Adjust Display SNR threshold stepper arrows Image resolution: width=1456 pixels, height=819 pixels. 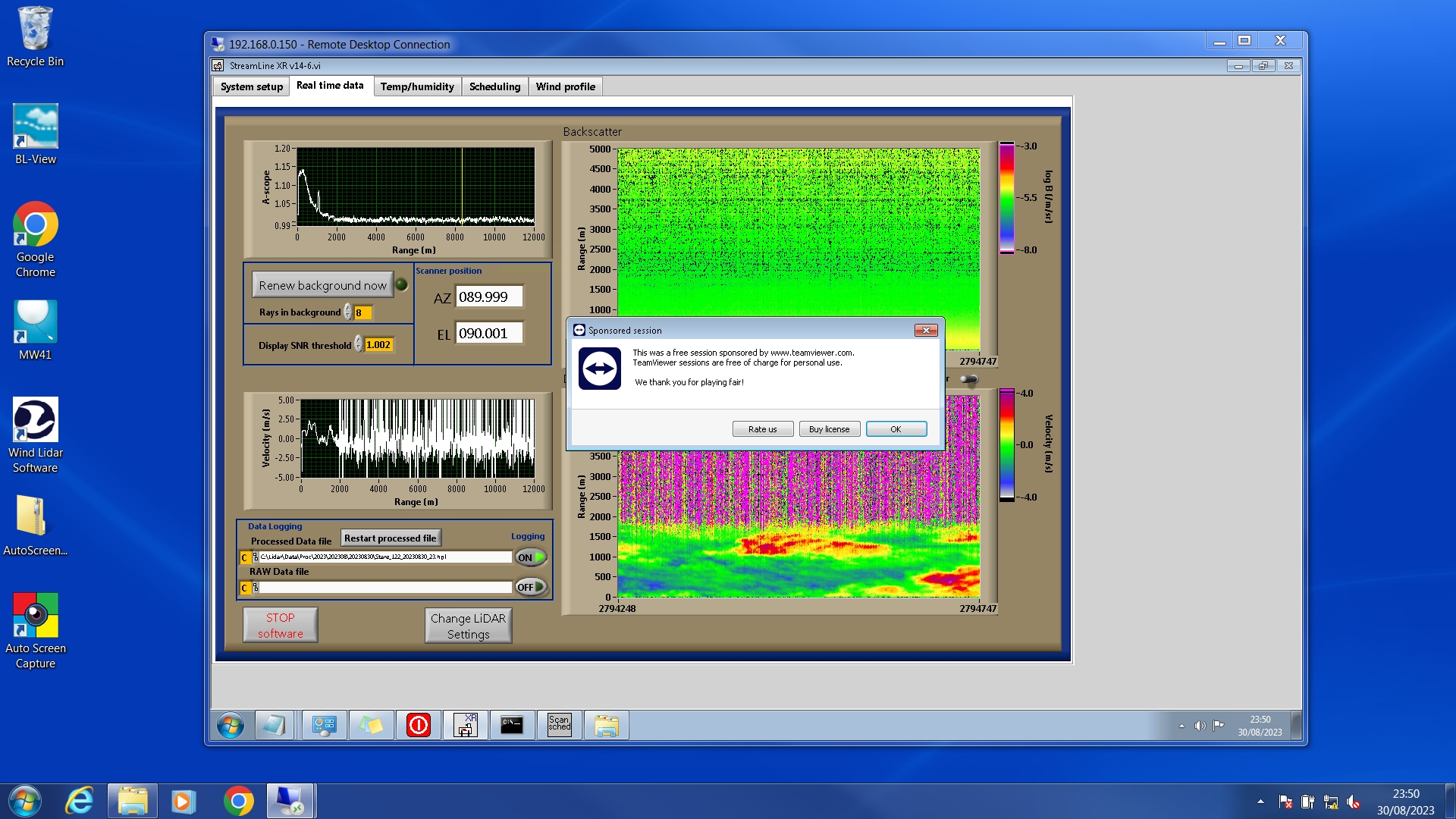(x=359, y=345)
